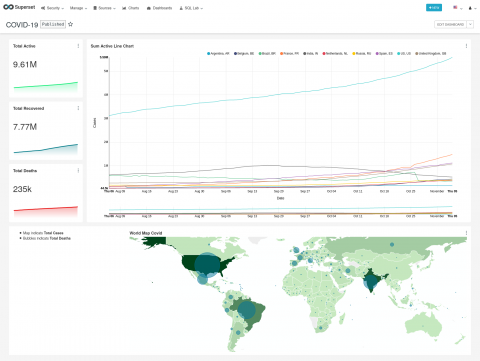Go to the Dashboards menu item
Image resolution: width=480 pixels, height=361 pixels.
coord(159,8)
